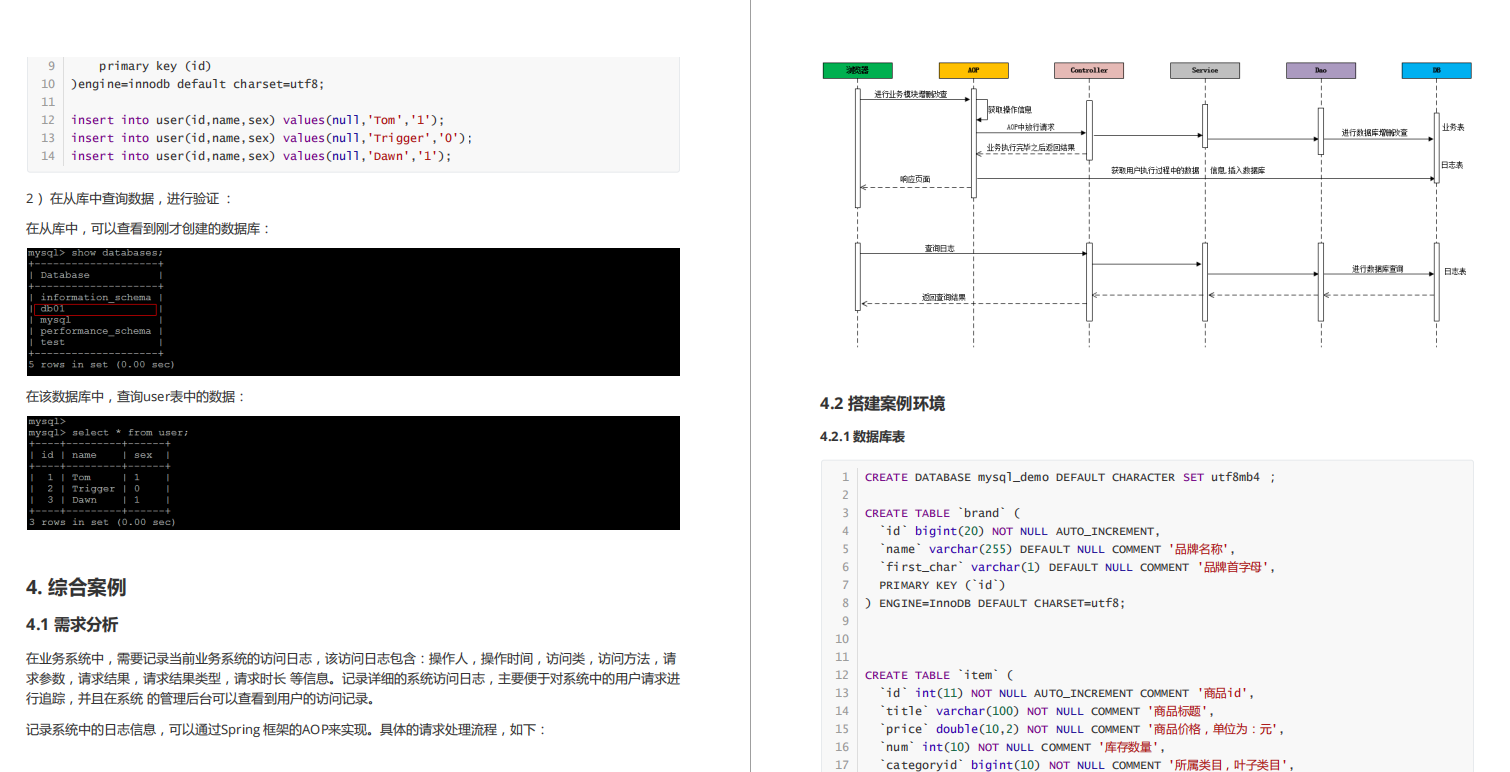Click the subheading 4.2.1 数据库表

point(862,437)
